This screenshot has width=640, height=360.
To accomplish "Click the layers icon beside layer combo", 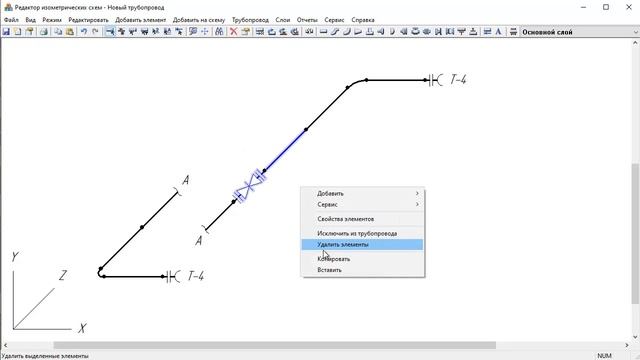I will click(513, 31).
